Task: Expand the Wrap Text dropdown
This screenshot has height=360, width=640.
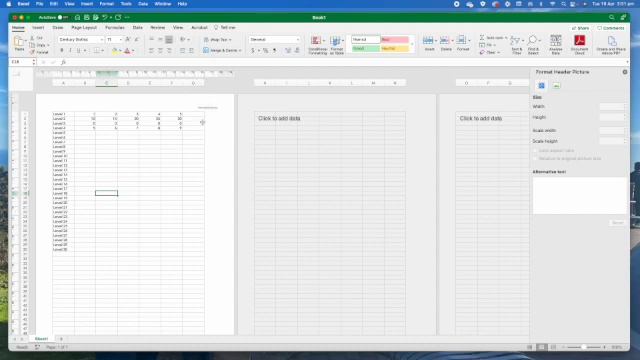Action: pyautogui.click(x=230, y=40)
